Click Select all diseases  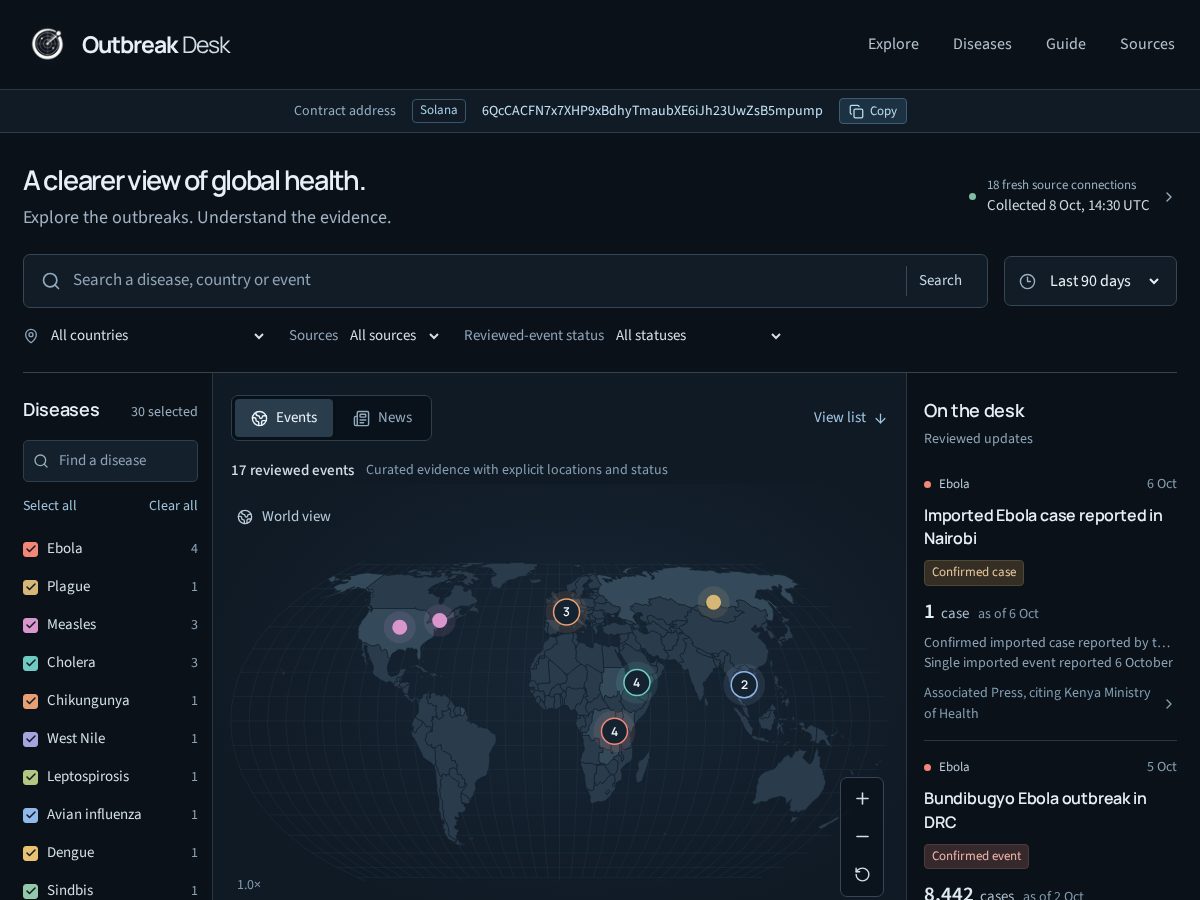coord(50,506)
